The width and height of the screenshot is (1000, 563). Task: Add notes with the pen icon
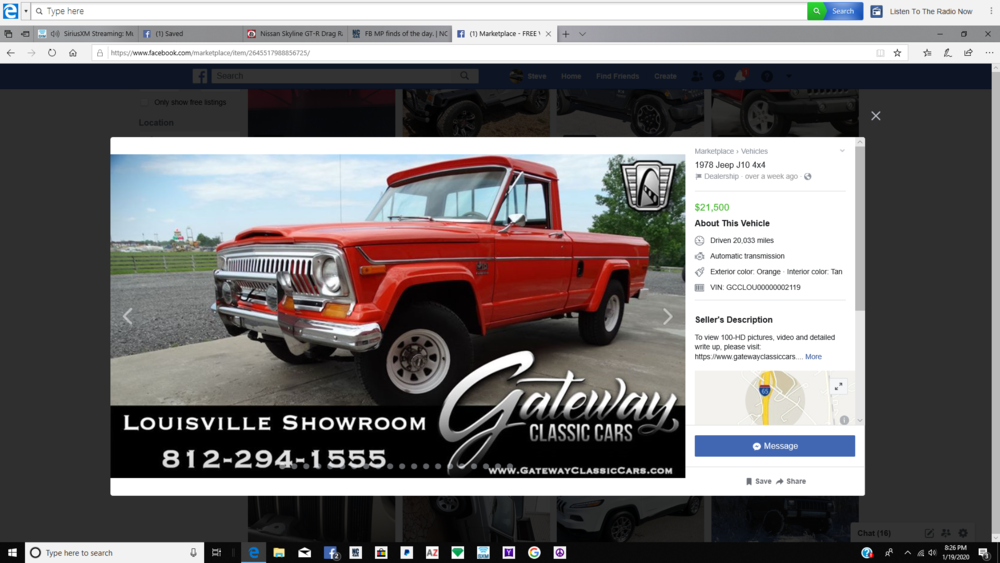click(948, 53)
